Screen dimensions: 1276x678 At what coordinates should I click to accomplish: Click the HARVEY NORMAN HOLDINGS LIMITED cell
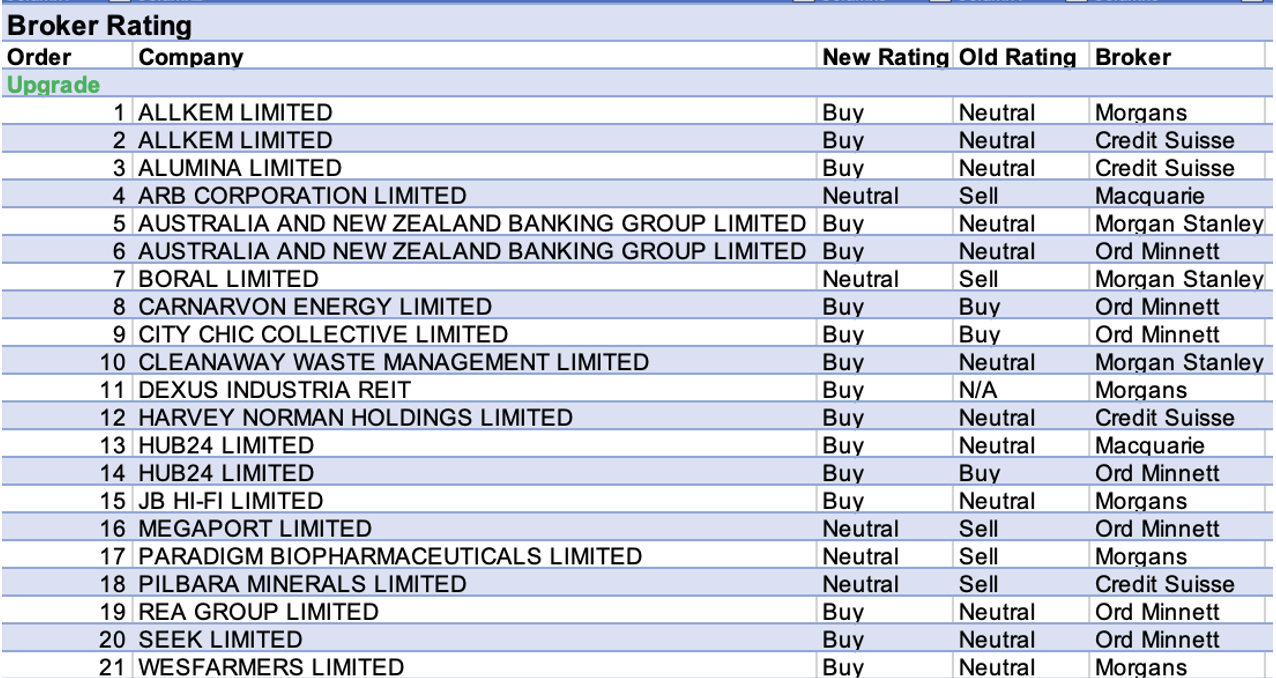355,418
